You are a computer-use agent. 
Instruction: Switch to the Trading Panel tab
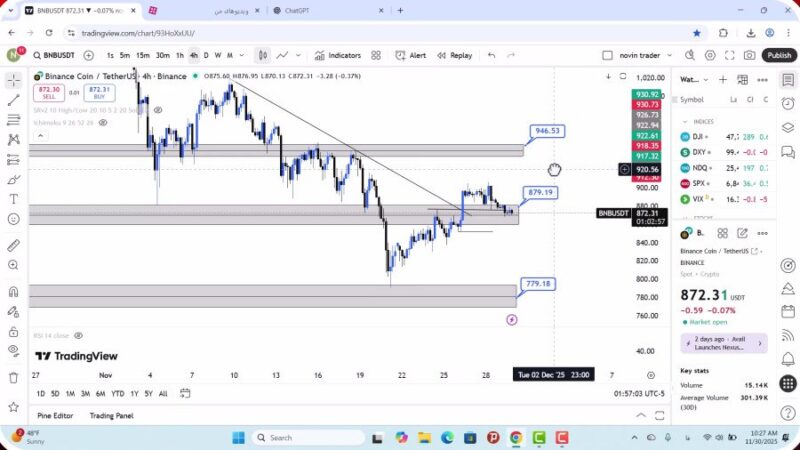111,415
